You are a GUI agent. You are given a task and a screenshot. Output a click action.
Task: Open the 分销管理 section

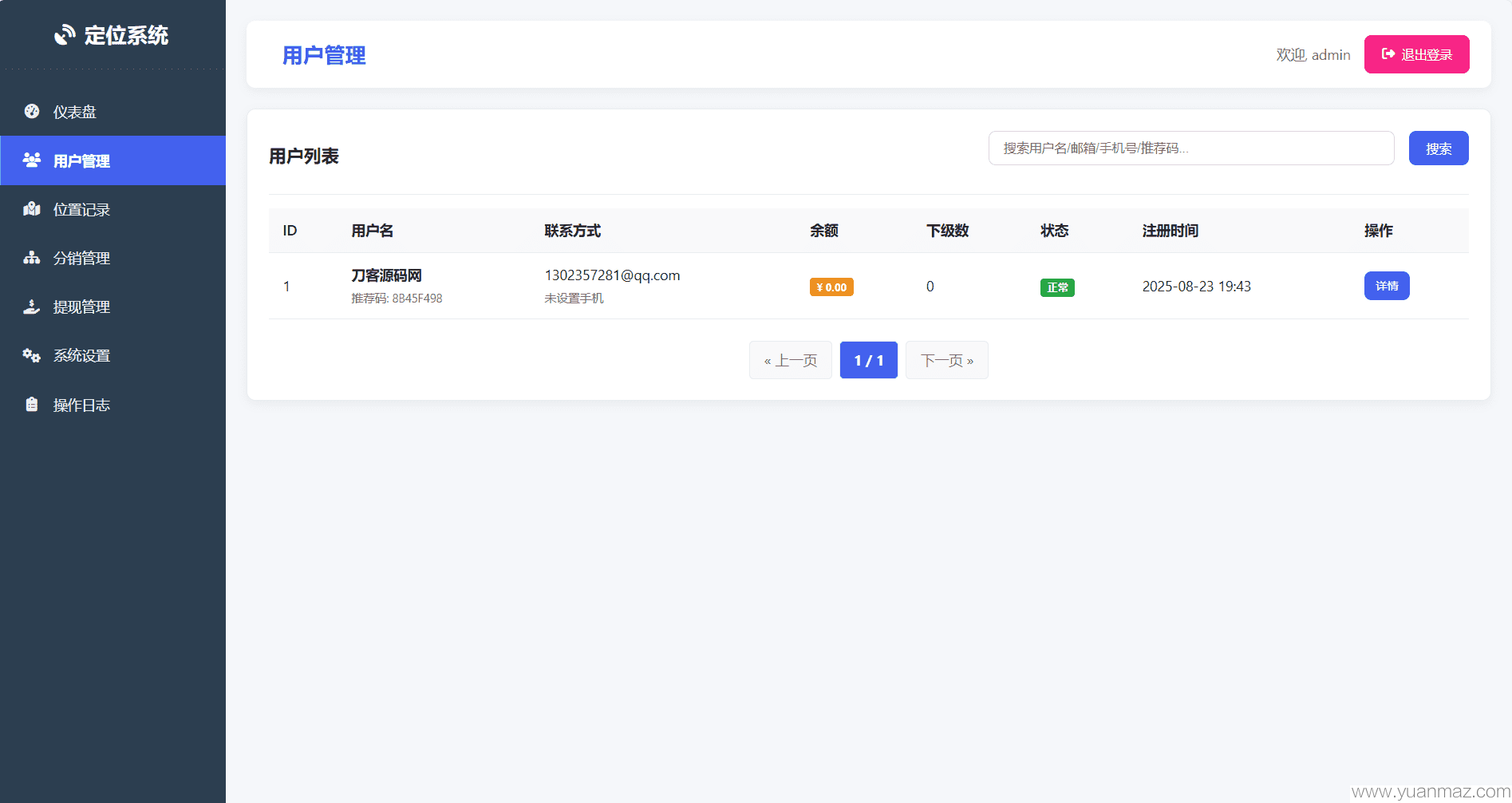113,258
